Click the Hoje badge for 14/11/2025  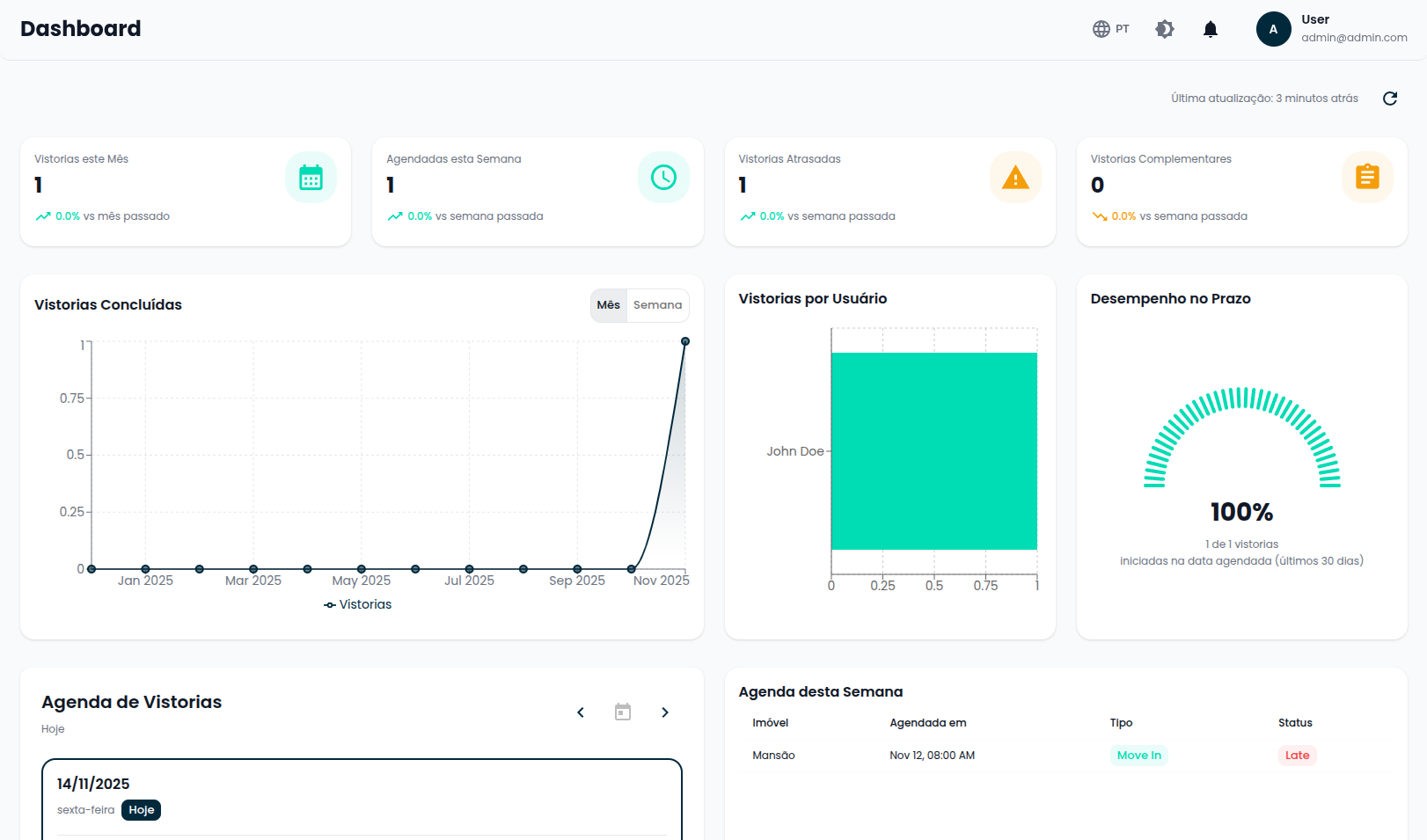pyautogui.click(x=141, y=809)
